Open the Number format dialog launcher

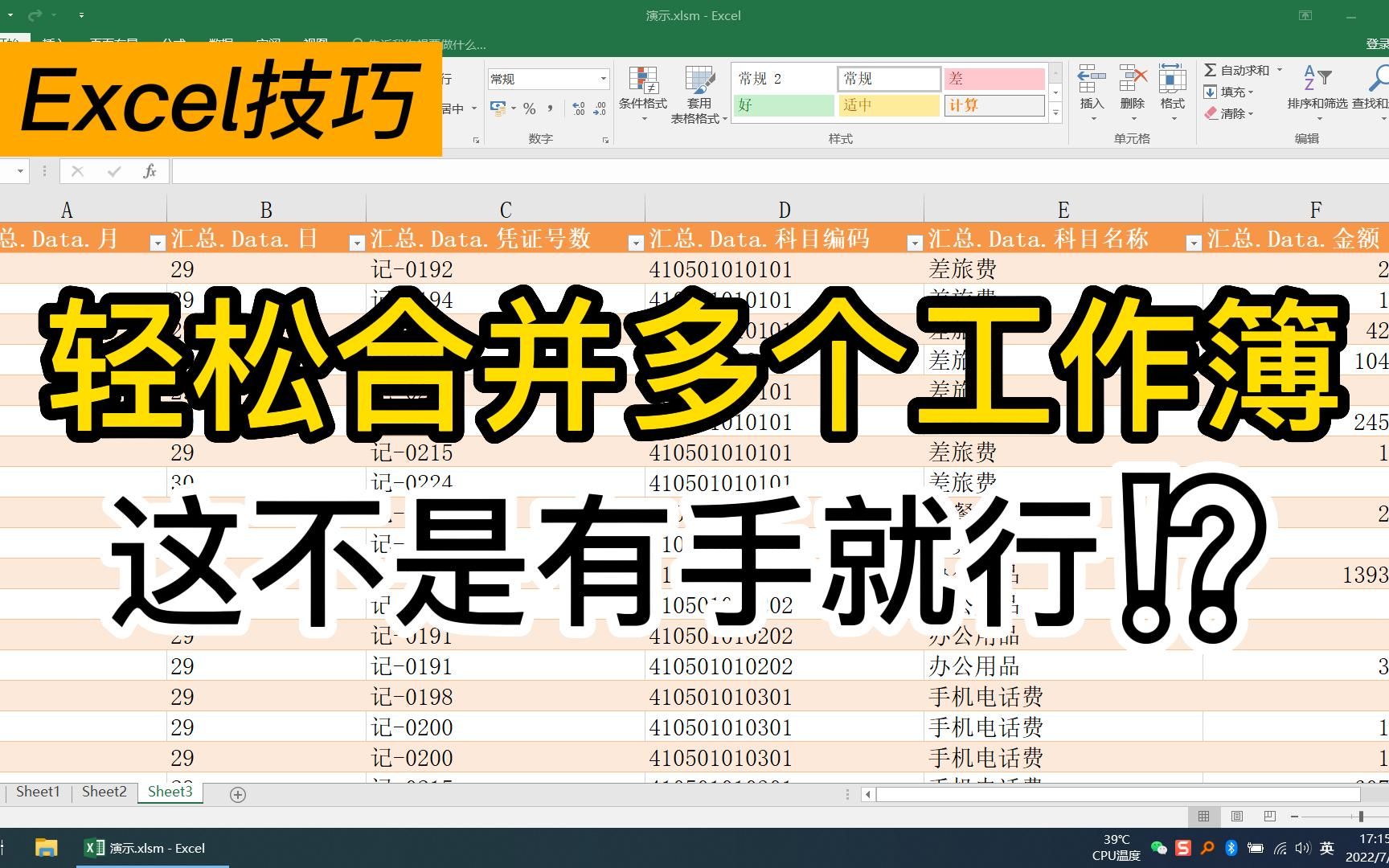tap(605, 140)
